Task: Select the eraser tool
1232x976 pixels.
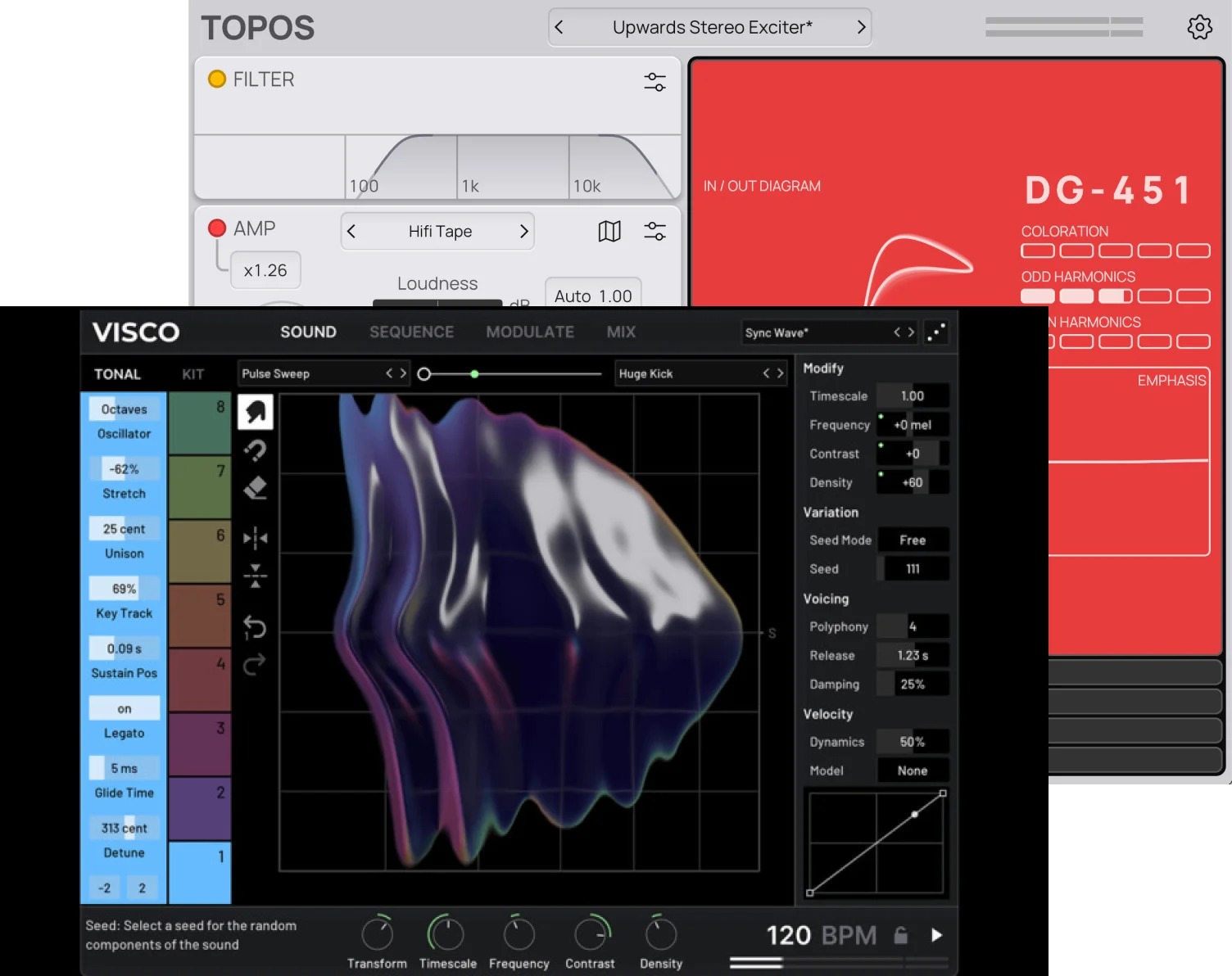Action: tap(255, 488)
